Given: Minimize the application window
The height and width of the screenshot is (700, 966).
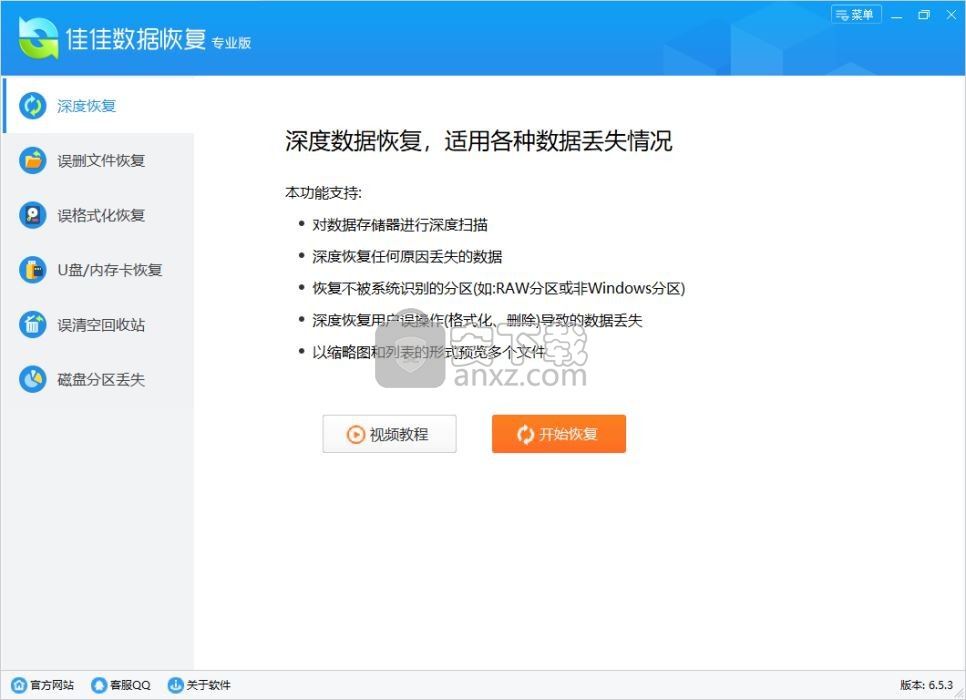Looking at the screenshot, I should (896, 15).
